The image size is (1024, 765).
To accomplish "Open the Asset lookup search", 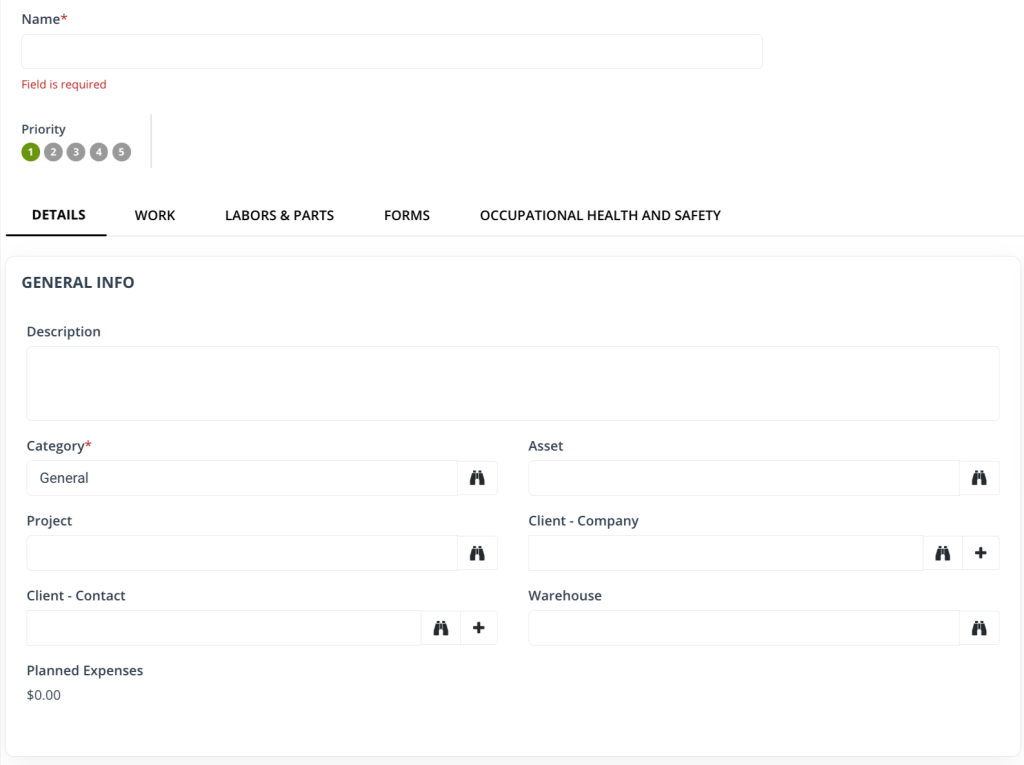I will click(x=979, y=478).
